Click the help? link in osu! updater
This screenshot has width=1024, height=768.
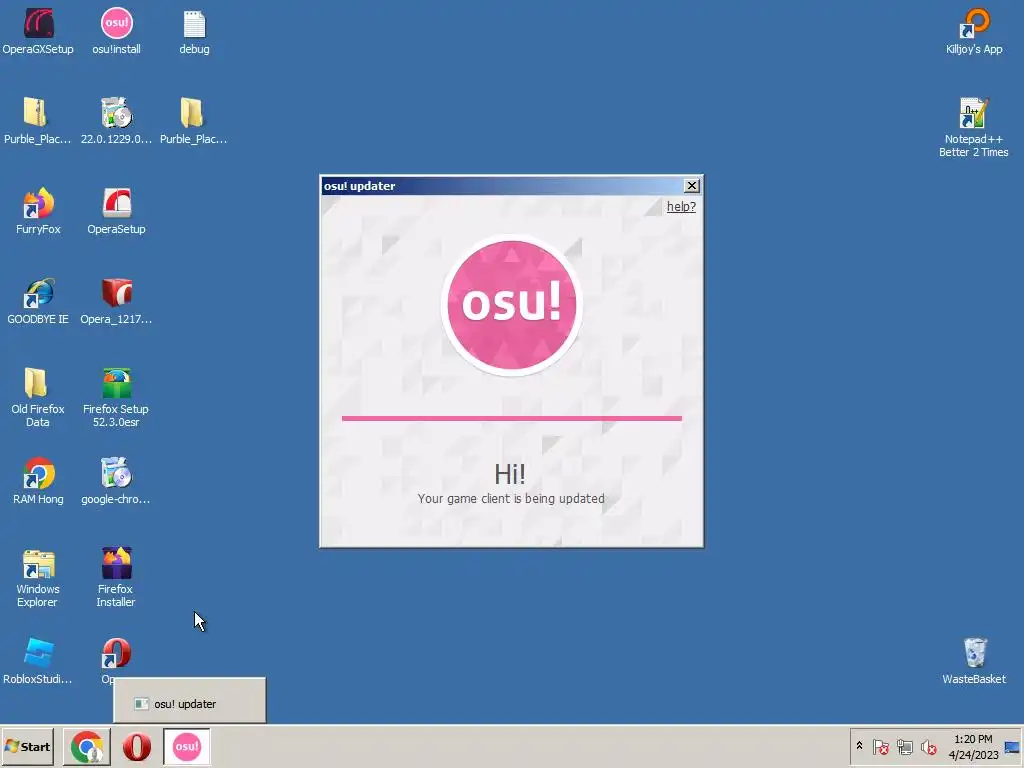tap(681, 206)
